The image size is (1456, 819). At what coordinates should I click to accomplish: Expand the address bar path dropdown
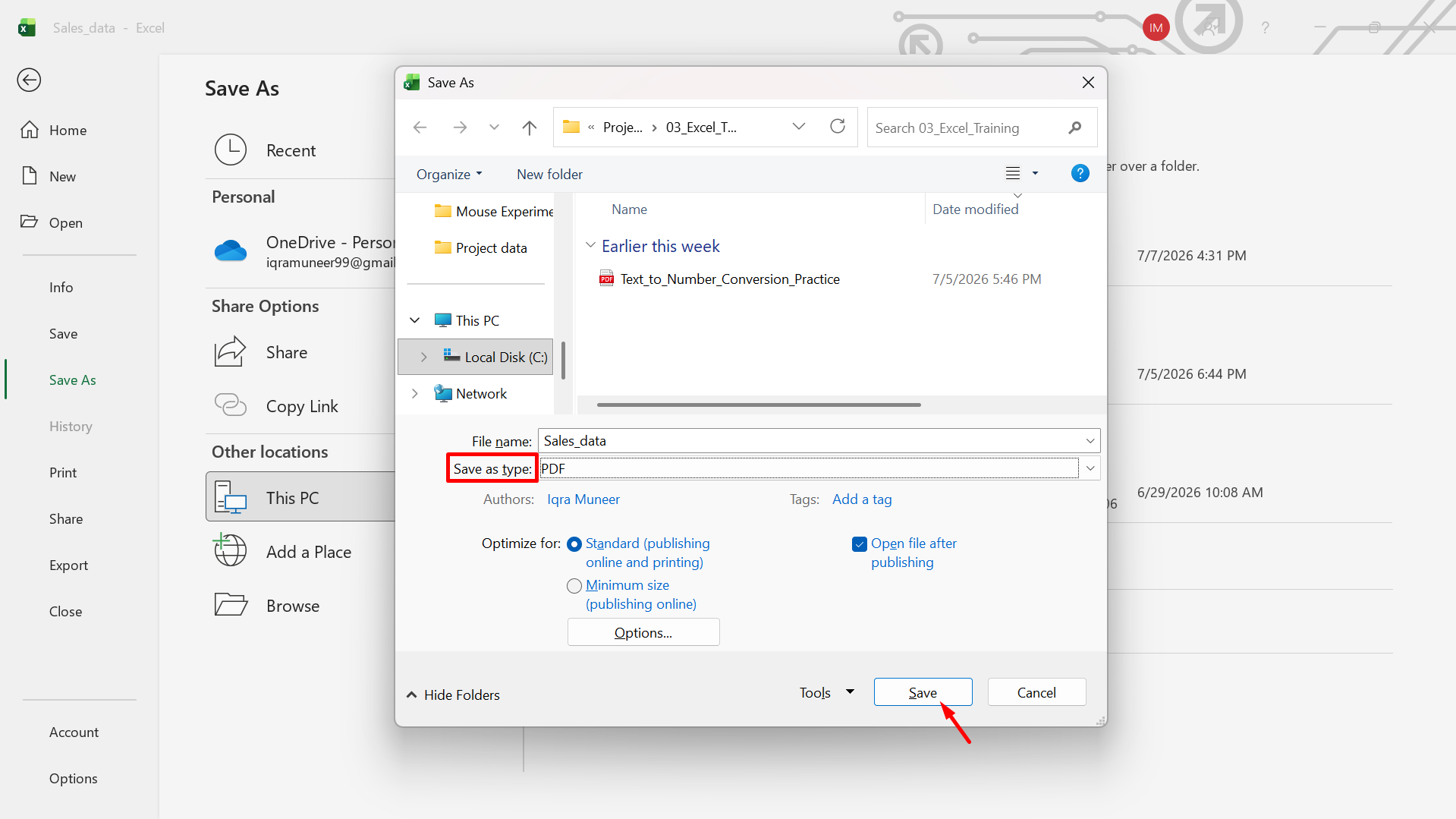click(798, 127)
